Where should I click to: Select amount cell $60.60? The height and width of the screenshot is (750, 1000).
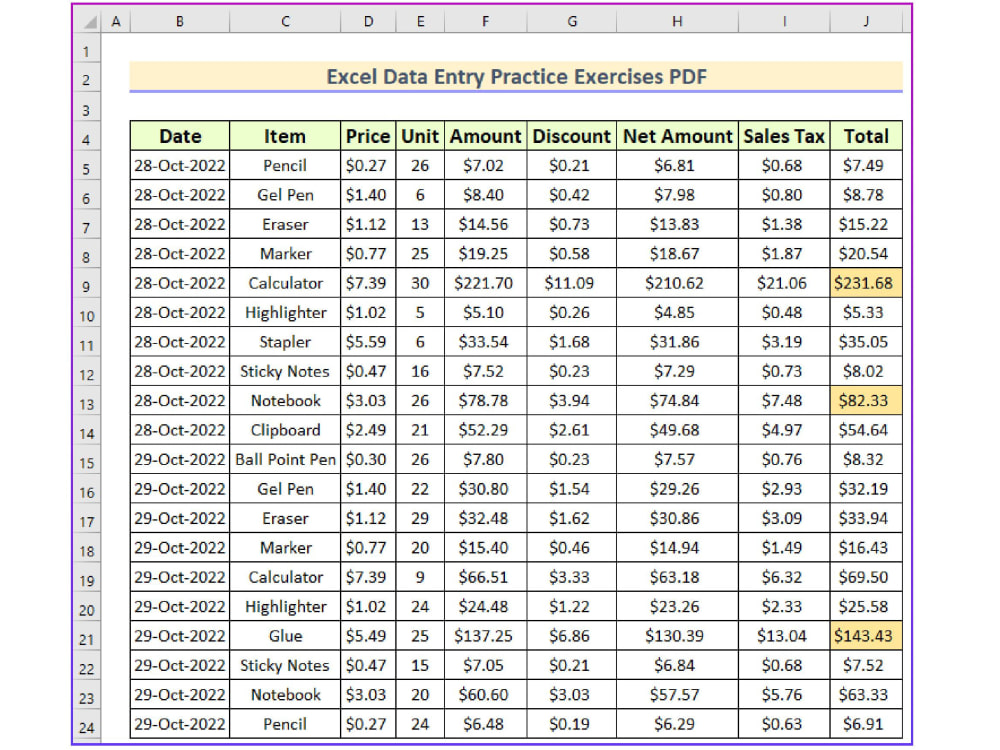point(486,695)
